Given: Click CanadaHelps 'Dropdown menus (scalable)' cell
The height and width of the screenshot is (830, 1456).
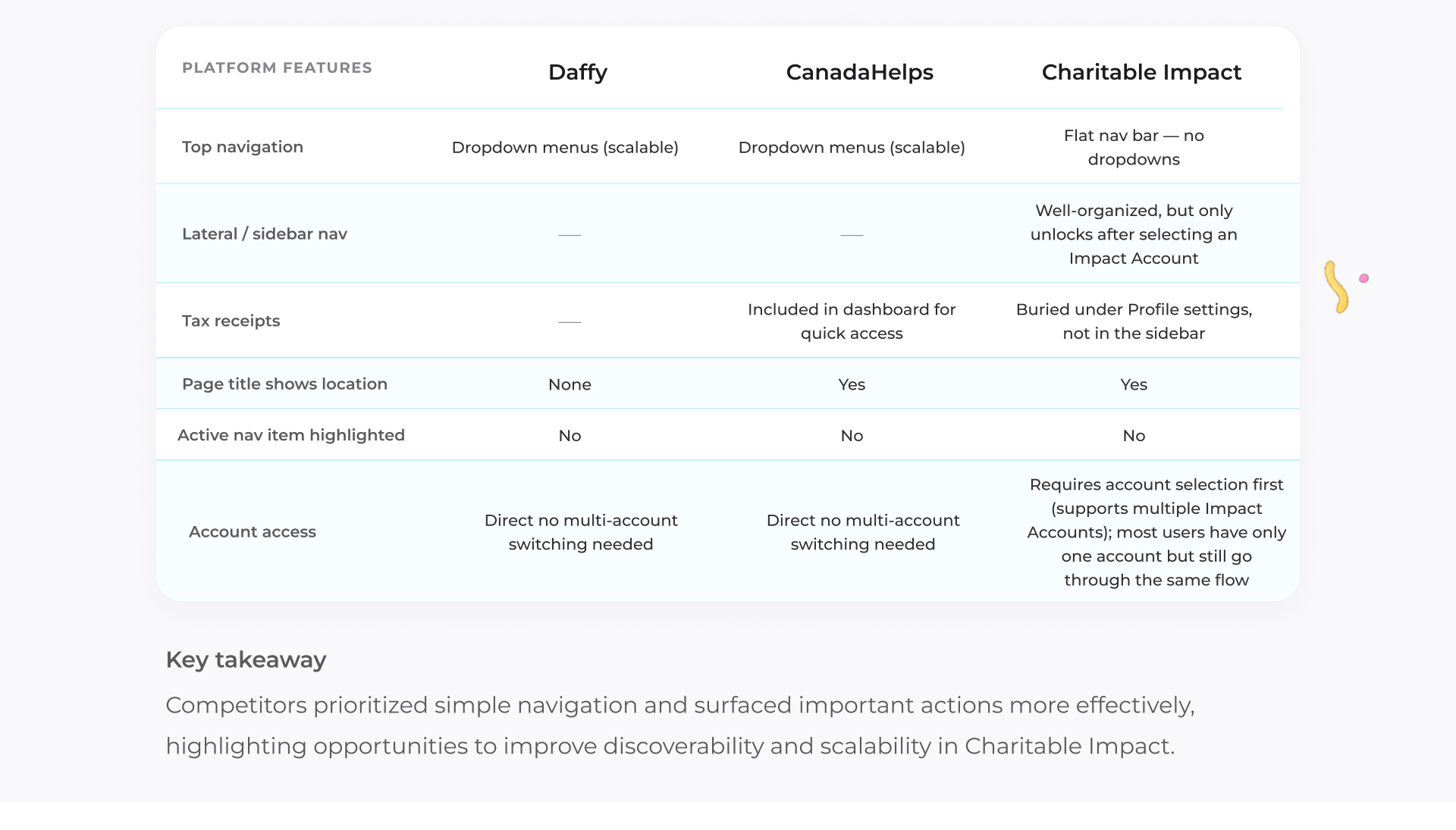Looking at the screenshot, I should pos(852,147).
